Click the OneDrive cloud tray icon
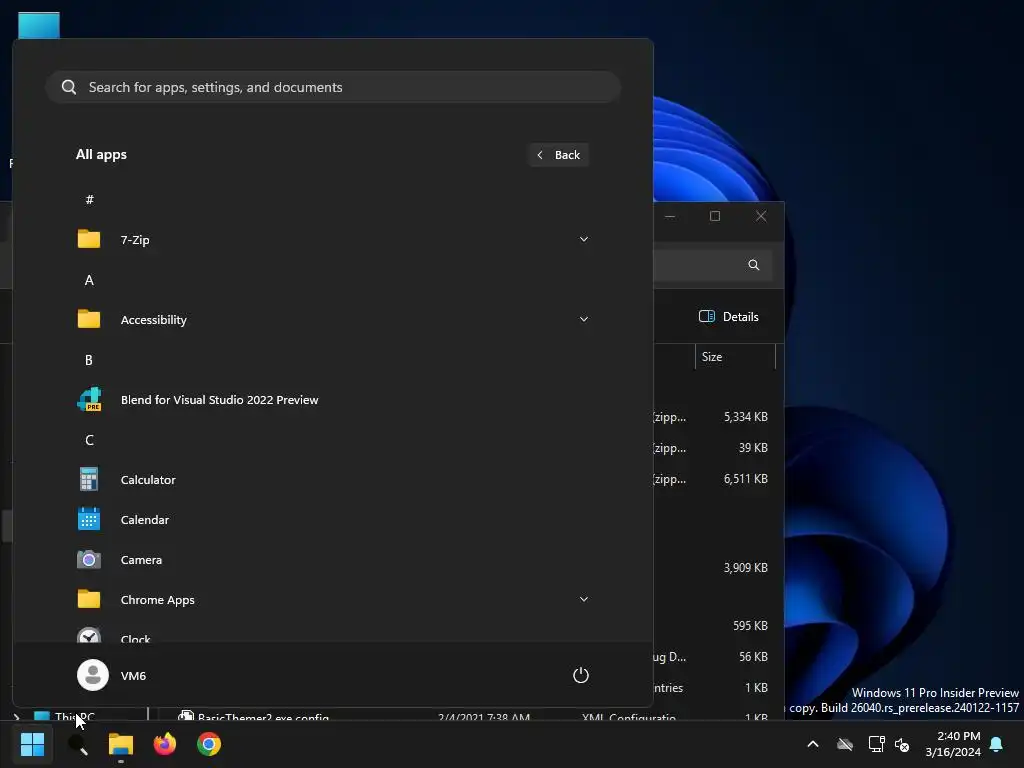 click(x=845, y=744)
